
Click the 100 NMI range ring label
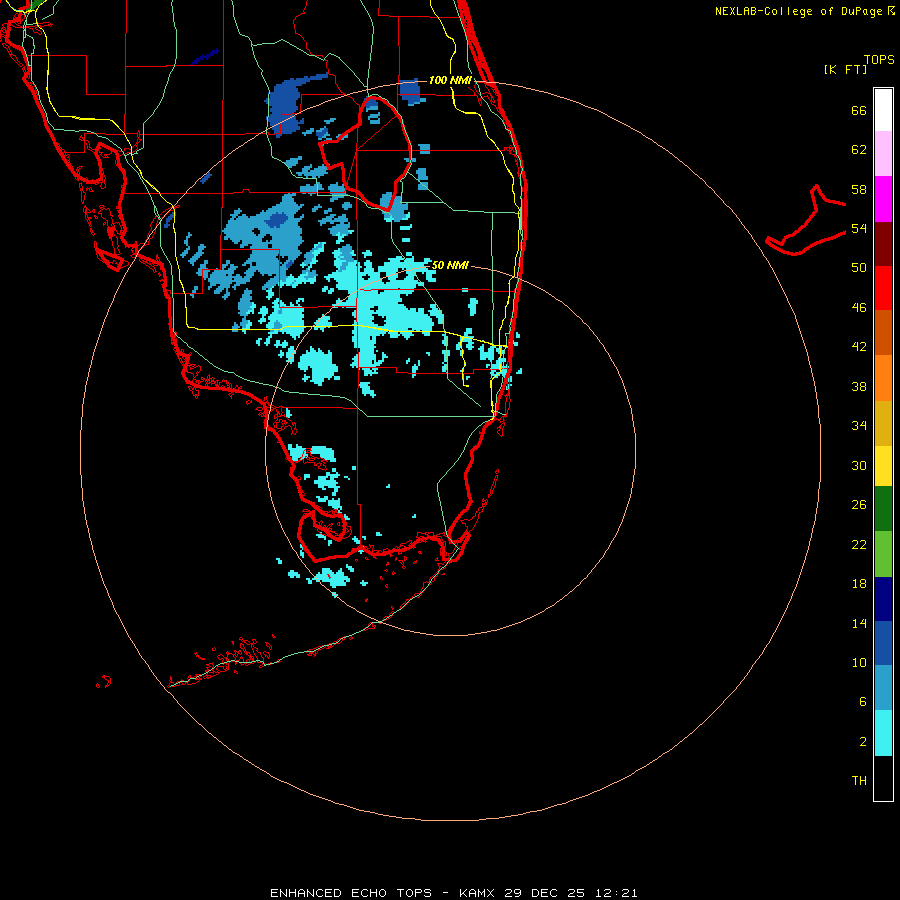[x=450, y=80]
